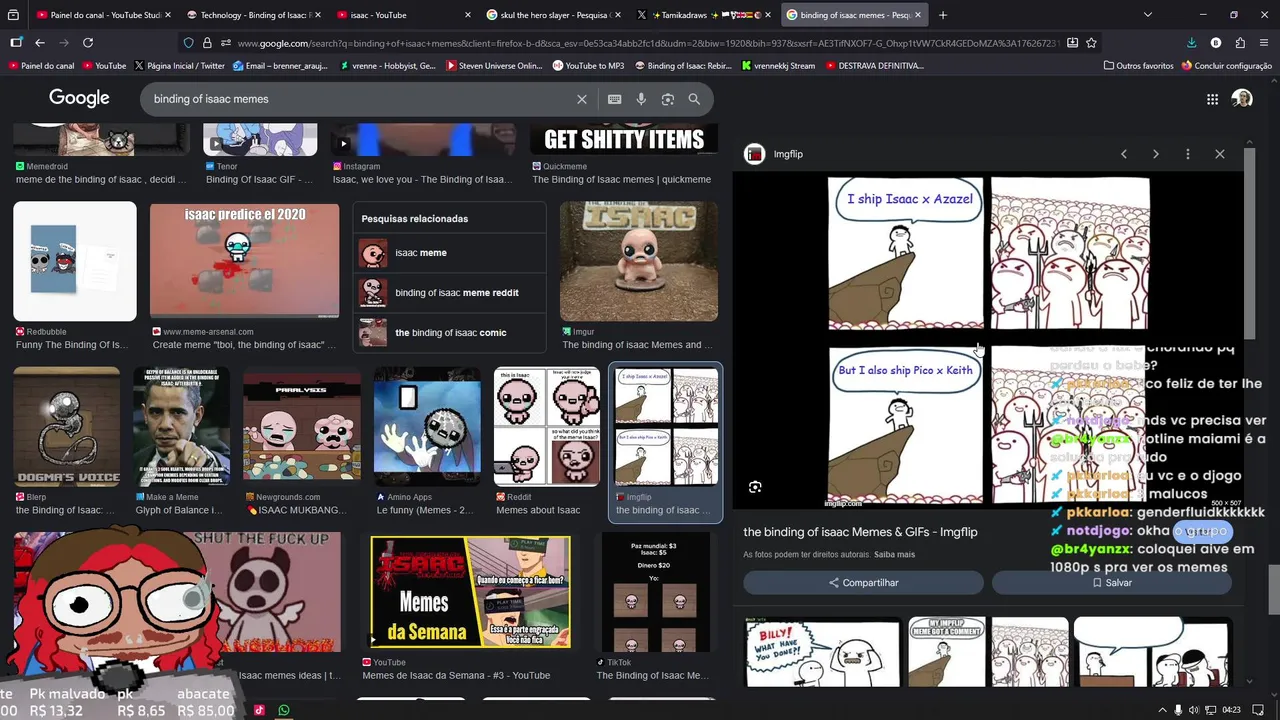List all tabs dropdown
The height and width of the screenshot is (720, 1280).
[1148, 15]
